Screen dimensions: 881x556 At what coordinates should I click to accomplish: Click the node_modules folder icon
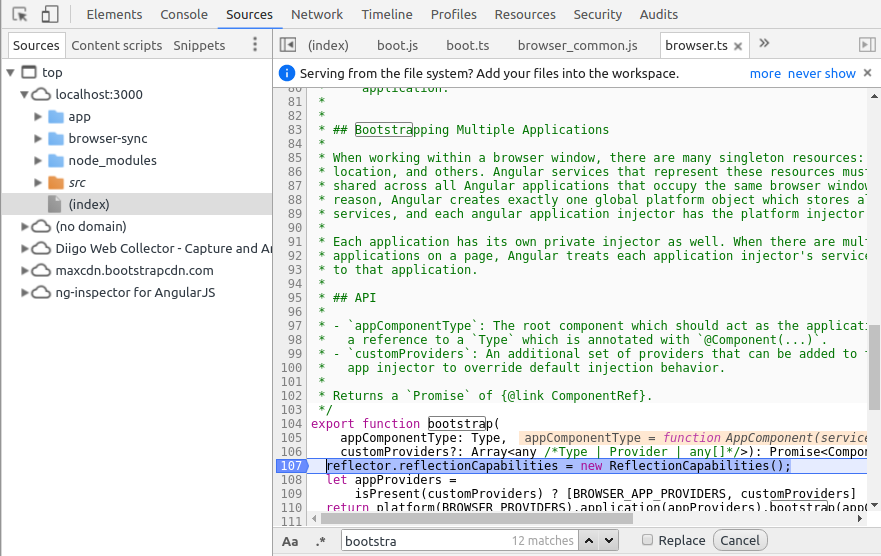(x=56, y=161)
